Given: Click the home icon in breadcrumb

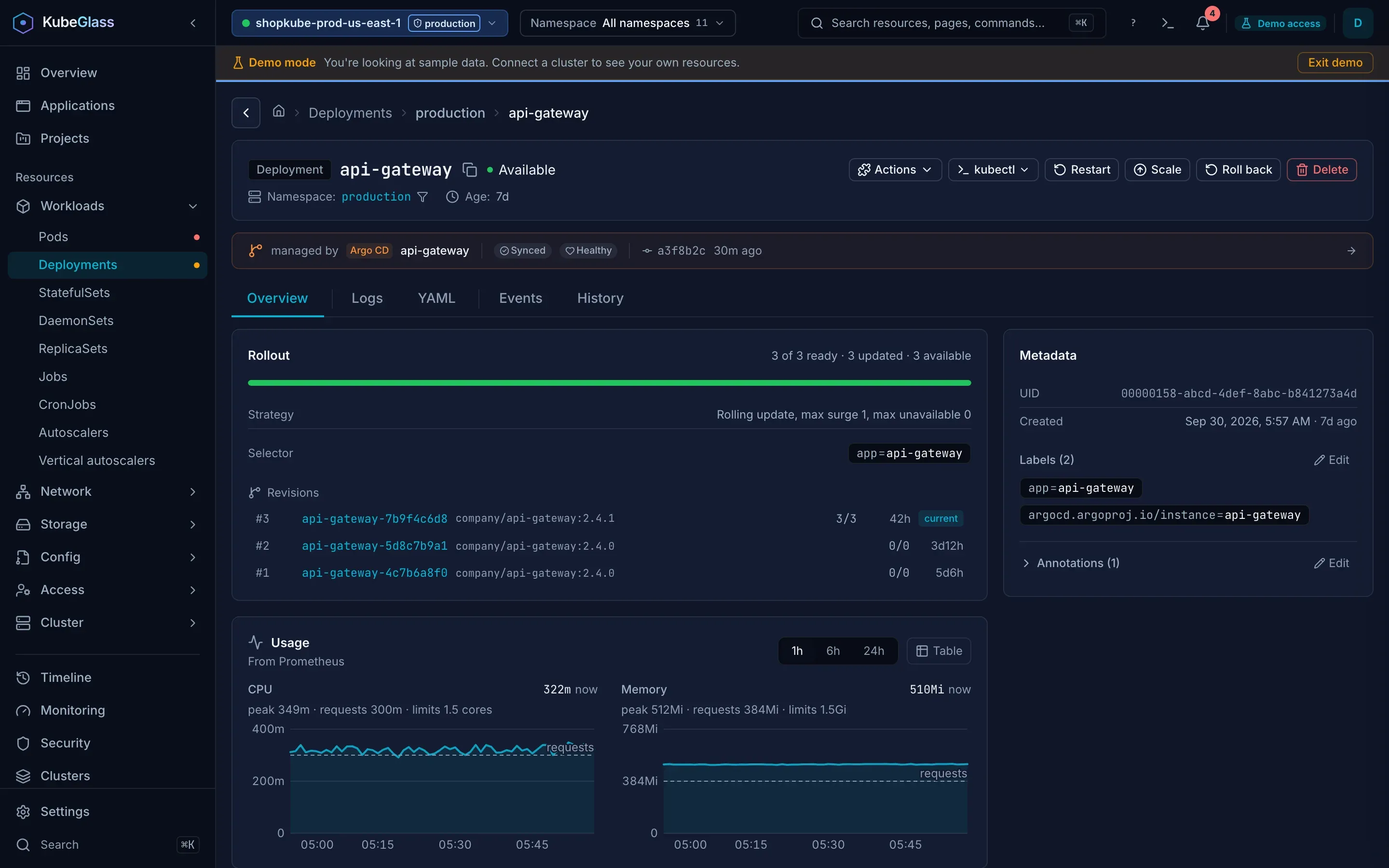Looking at the screenshot, I should pos(278,111).
